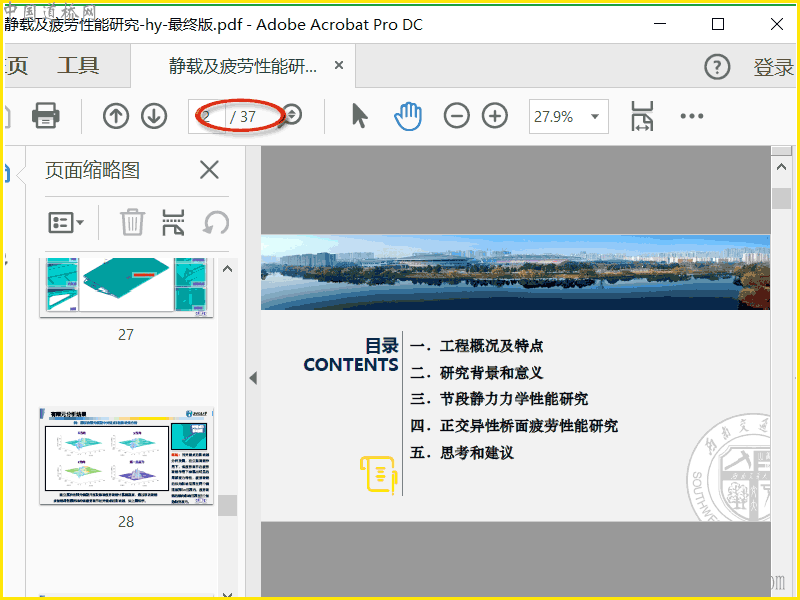Open thumbnail options list dropdown
Screen dimensions: 800x600
pyautogui.click(x=66, y=222)
